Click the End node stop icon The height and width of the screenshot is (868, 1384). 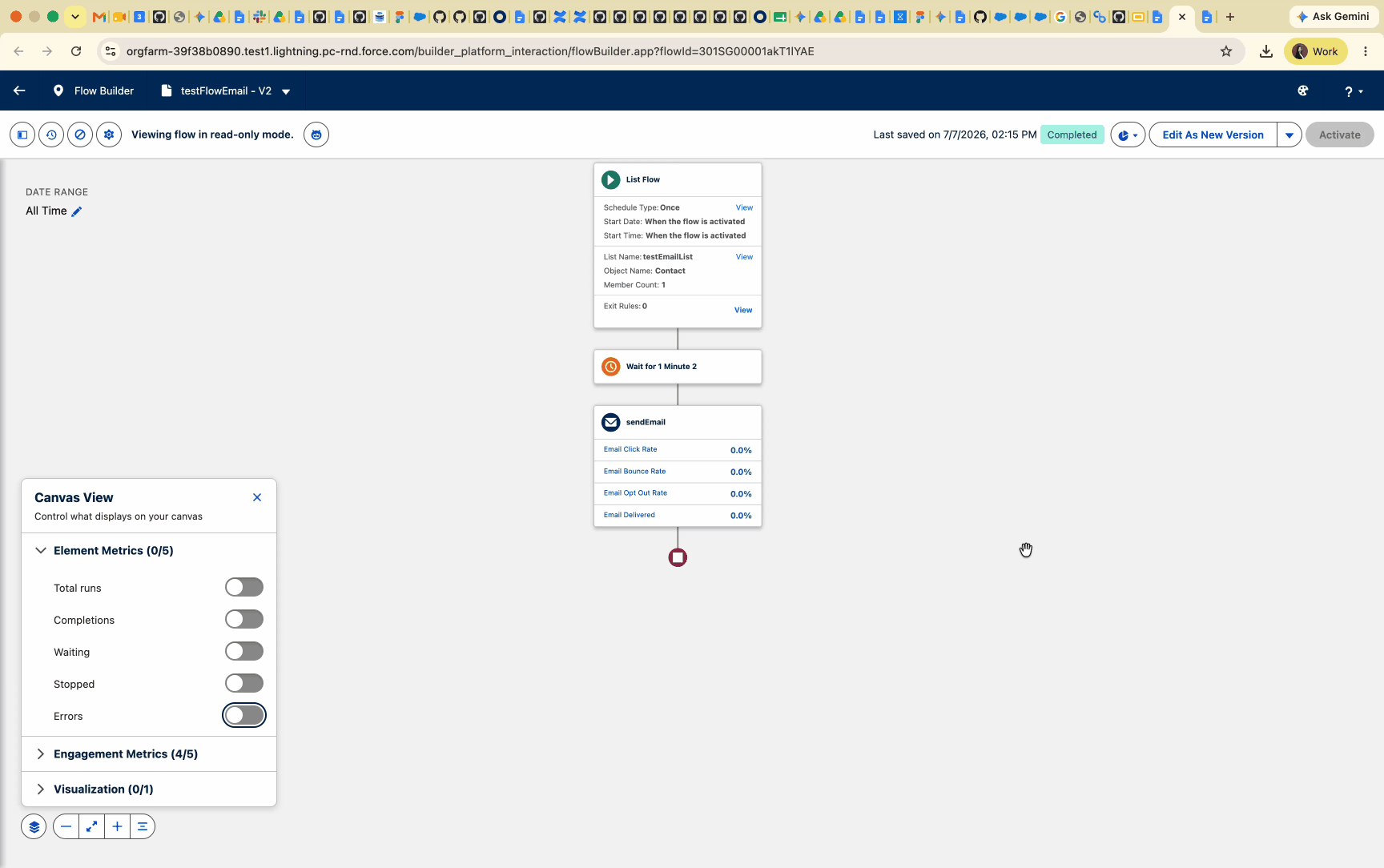[678, 557]
